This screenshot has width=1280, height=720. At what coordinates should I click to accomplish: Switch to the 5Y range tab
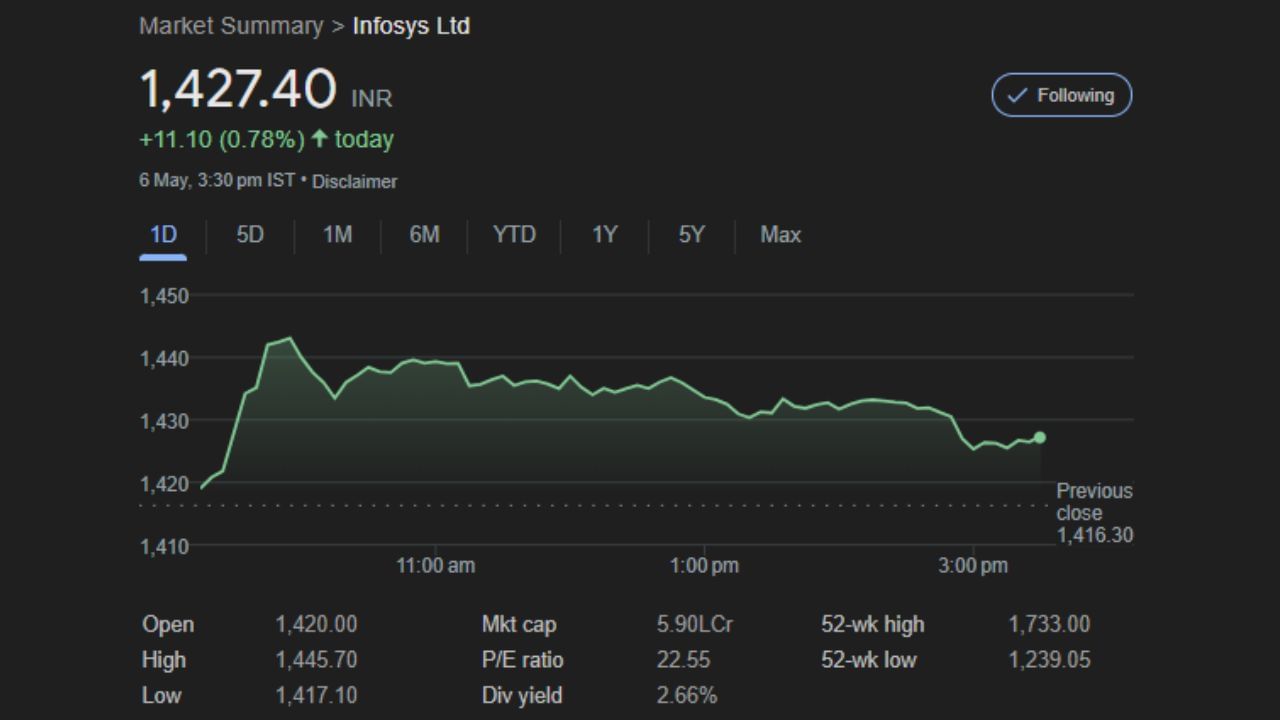(691, 235)
